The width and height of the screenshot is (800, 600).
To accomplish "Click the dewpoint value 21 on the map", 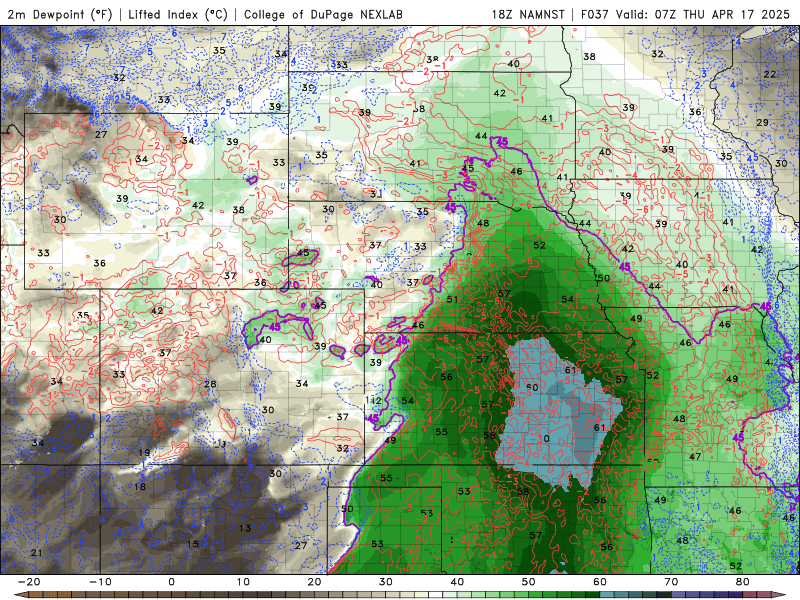I will (36, 553).
